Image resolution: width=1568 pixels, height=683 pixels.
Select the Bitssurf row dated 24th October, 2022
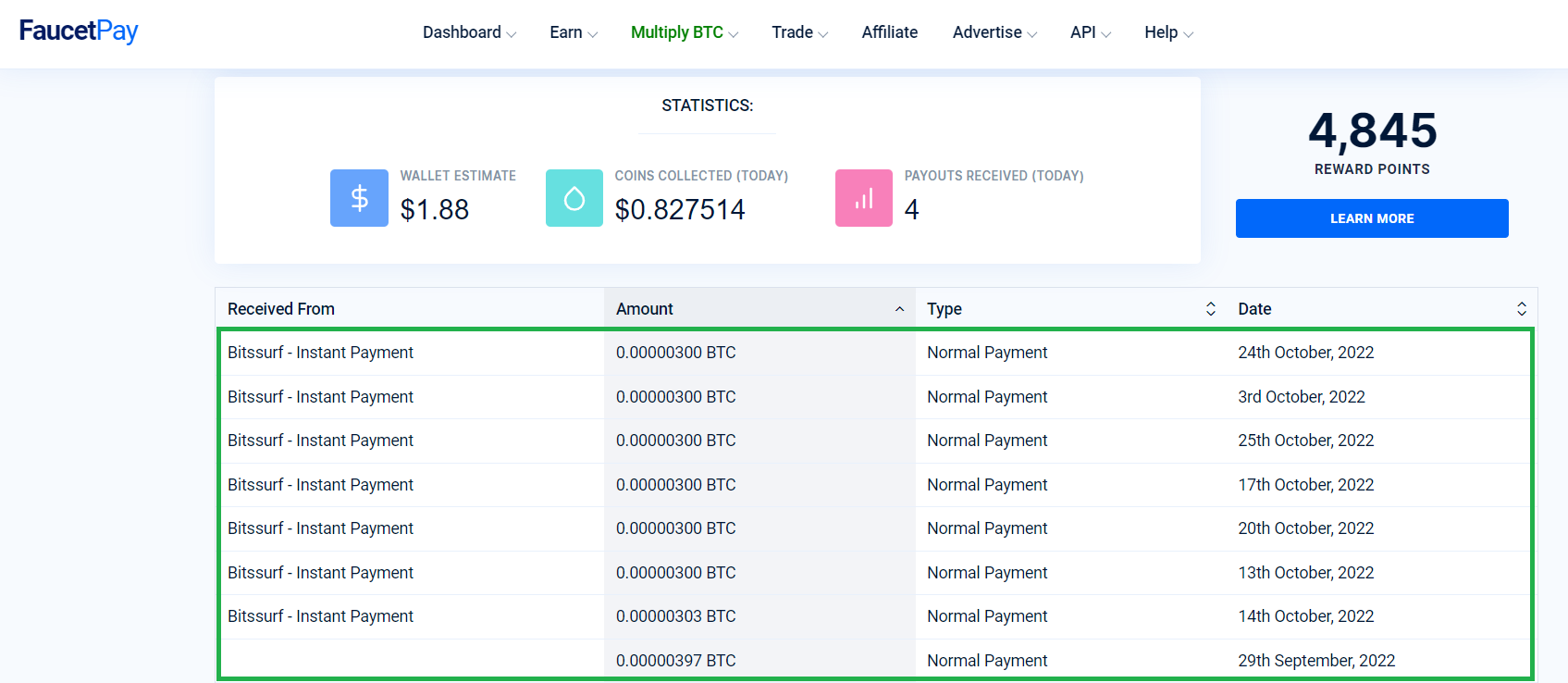875,353
